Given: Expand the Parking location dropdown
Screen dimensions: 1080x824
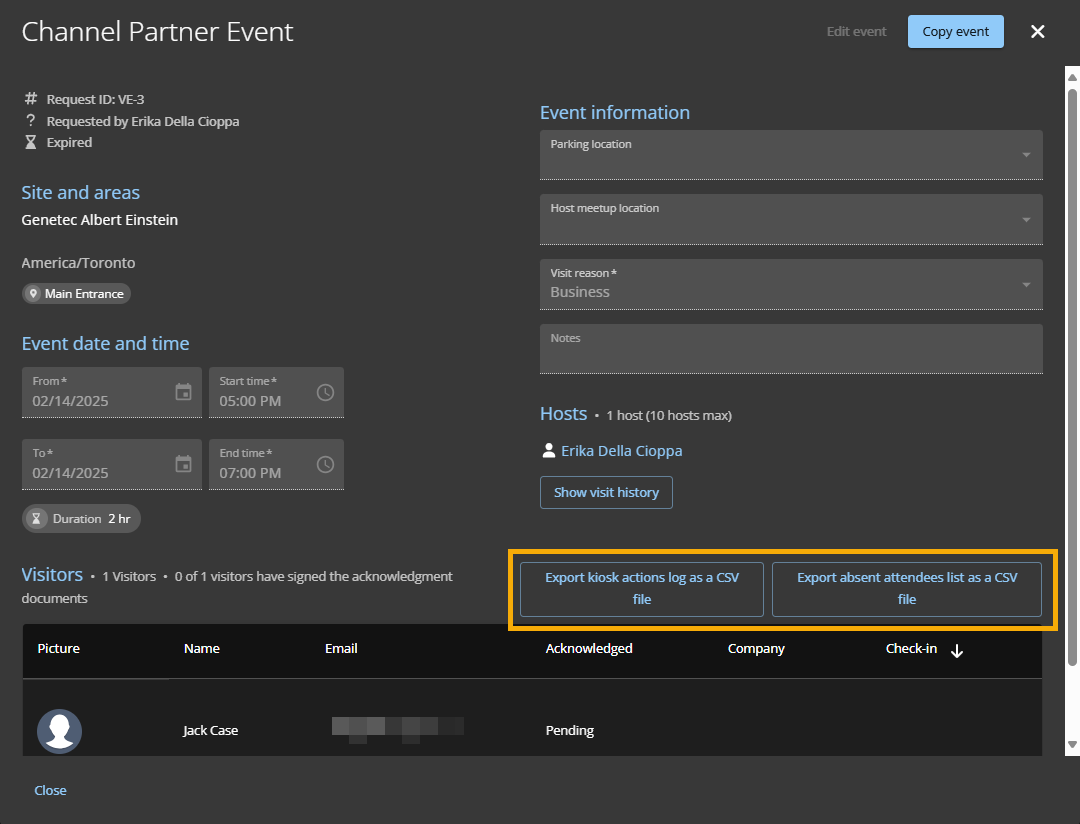Looking at the screenshot, I should pos(1026,155).
